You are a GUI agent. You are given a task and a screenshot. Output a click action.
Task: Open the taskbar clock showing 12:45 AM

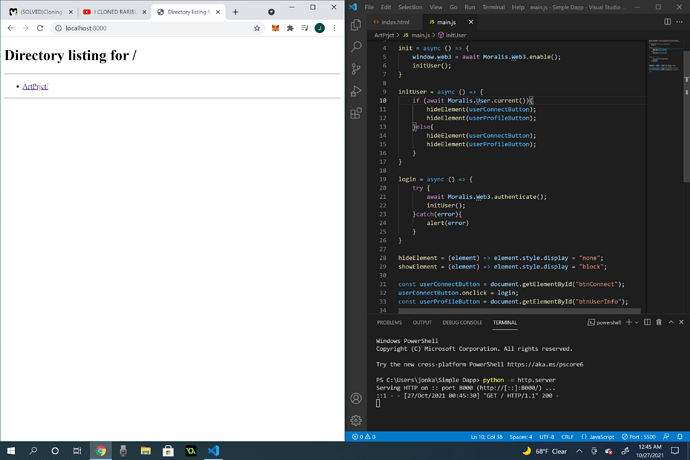649,451
